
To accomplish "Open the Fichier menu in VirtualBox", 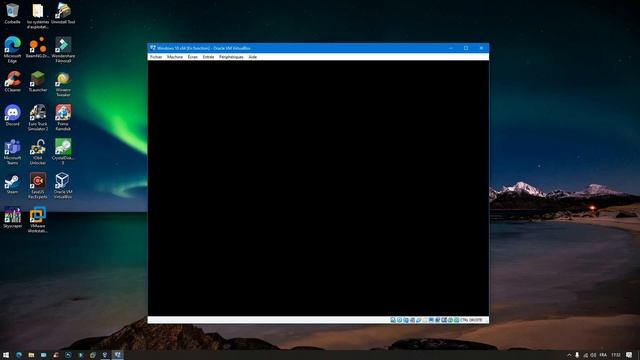I will pos(156,57).
